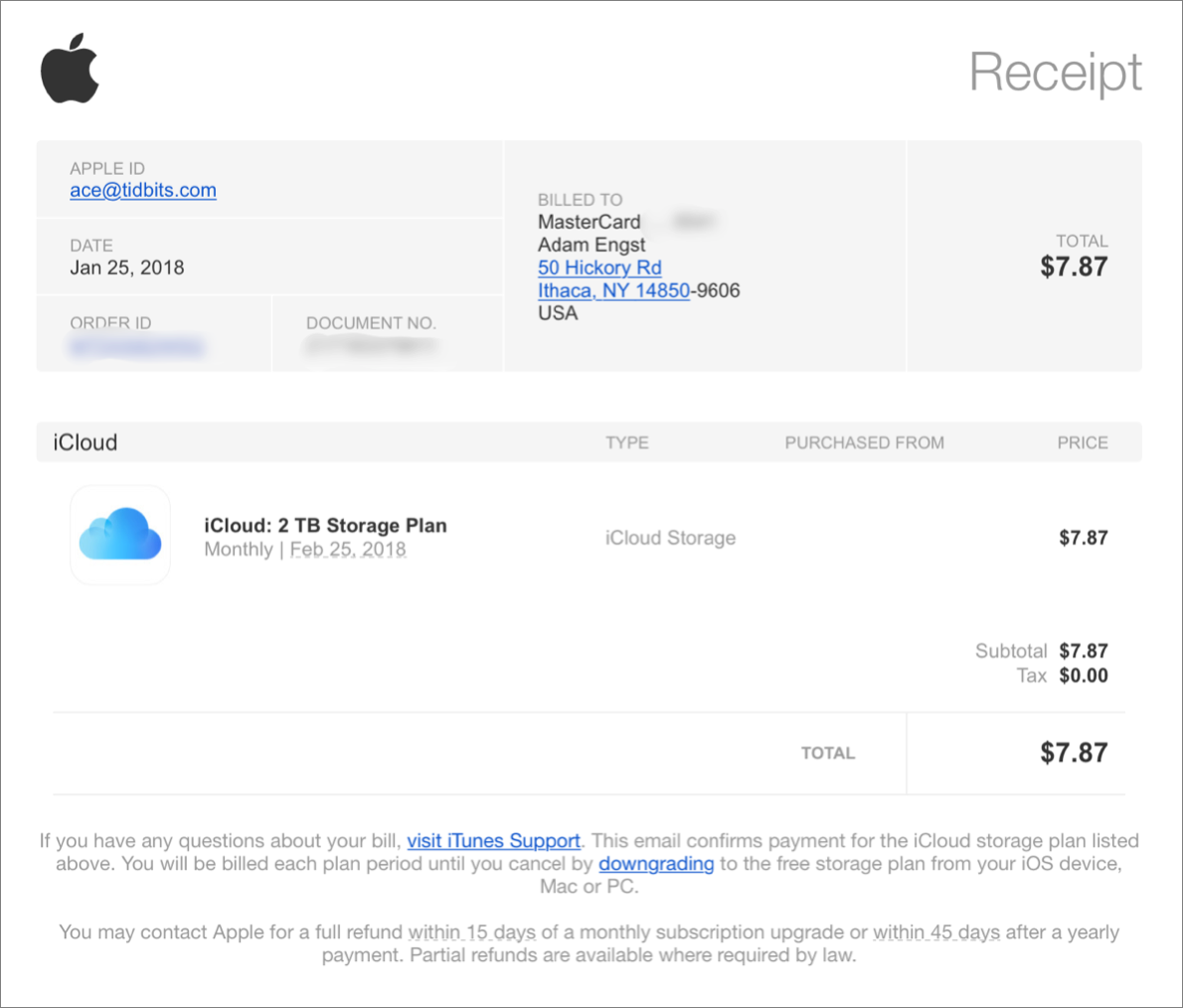Click the Tax $0.00 amount

click(x=1084, y=675)
